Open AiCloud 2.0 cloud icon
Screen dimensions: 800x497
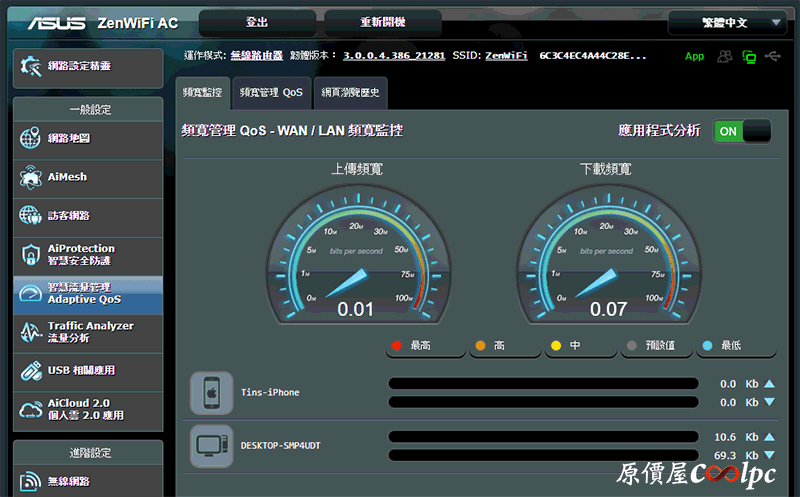31,410
